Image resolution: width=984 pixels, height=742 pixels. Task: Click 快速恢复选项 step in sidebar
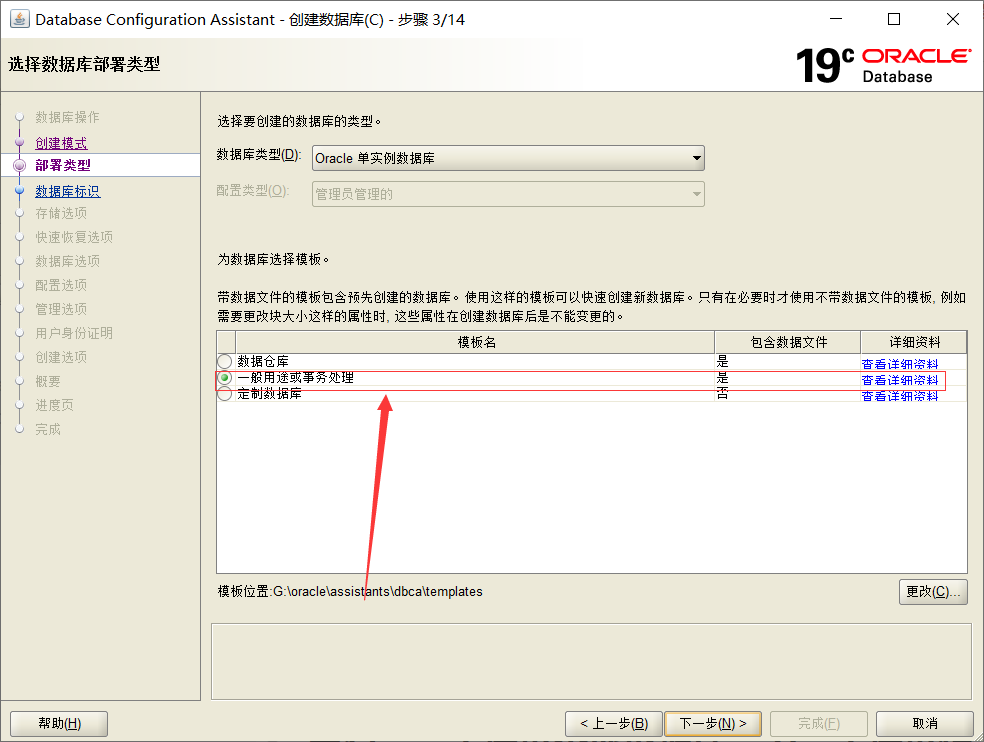tap(74, 237)
